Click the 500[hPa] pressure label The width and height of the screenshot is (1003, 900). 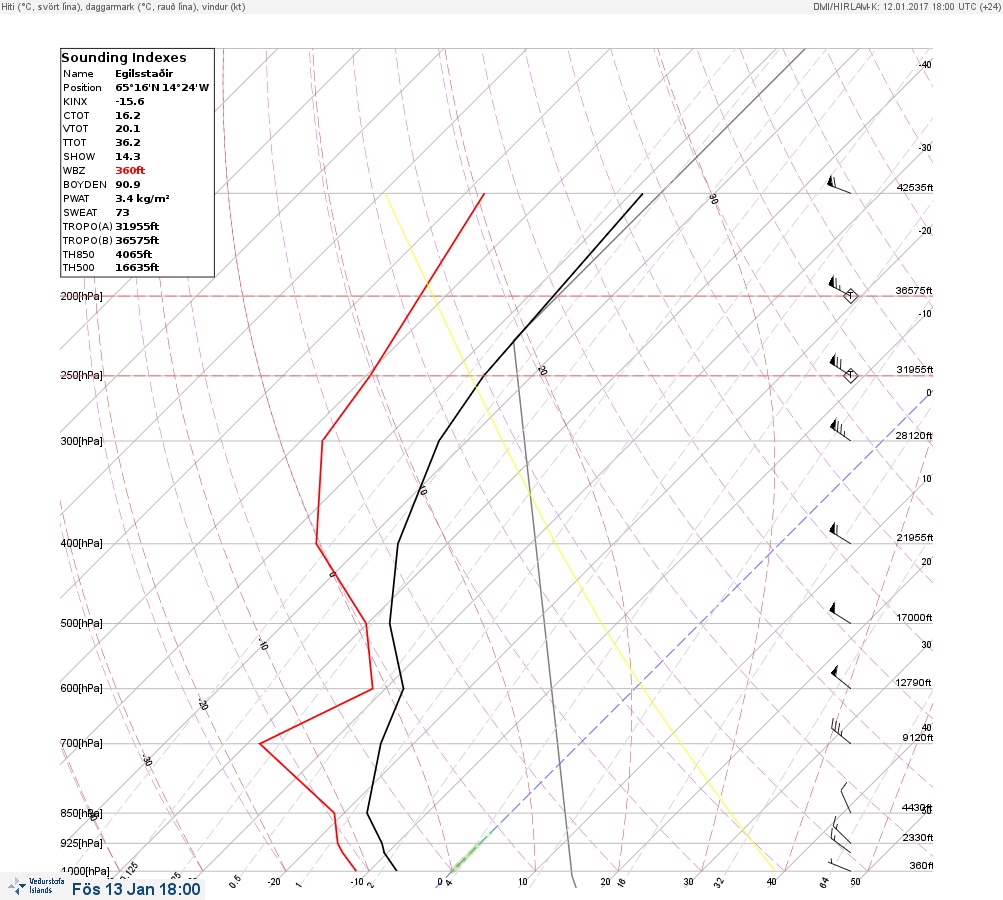coord(81,623)
